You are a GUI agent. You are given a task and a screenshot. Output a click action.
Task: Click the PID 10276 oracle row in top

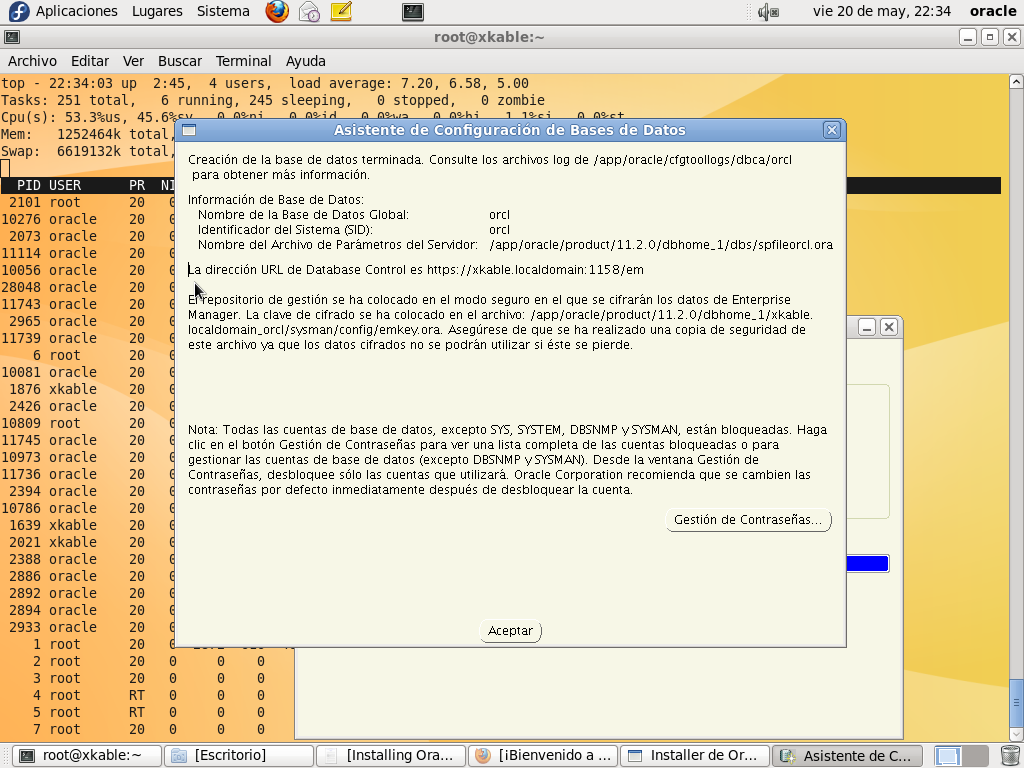tap(88, 219)
